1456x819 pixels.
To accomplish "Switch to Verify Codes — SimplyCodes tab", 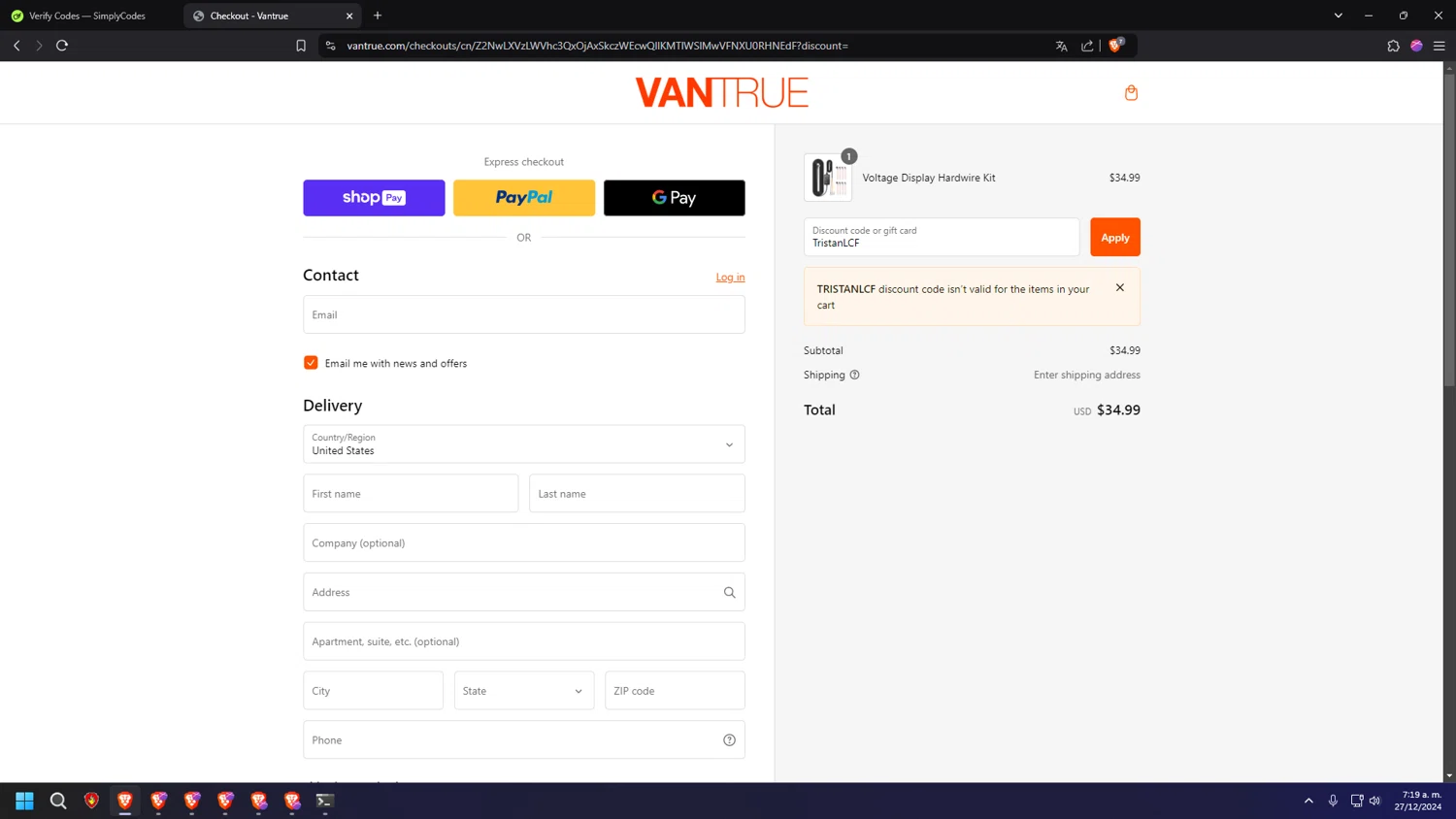I will [x=87, y=16].
